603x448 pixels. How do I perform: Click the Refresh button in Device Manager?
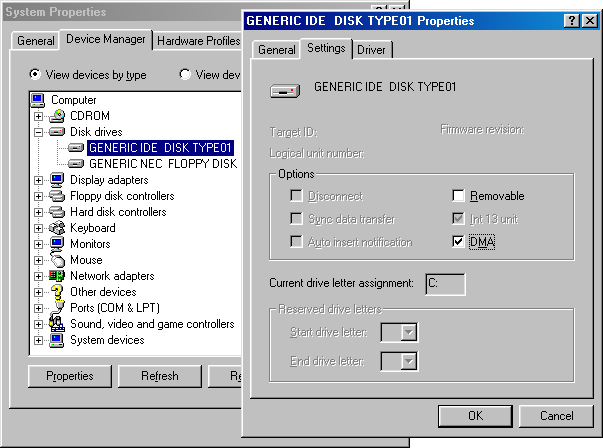coord(160,376)
